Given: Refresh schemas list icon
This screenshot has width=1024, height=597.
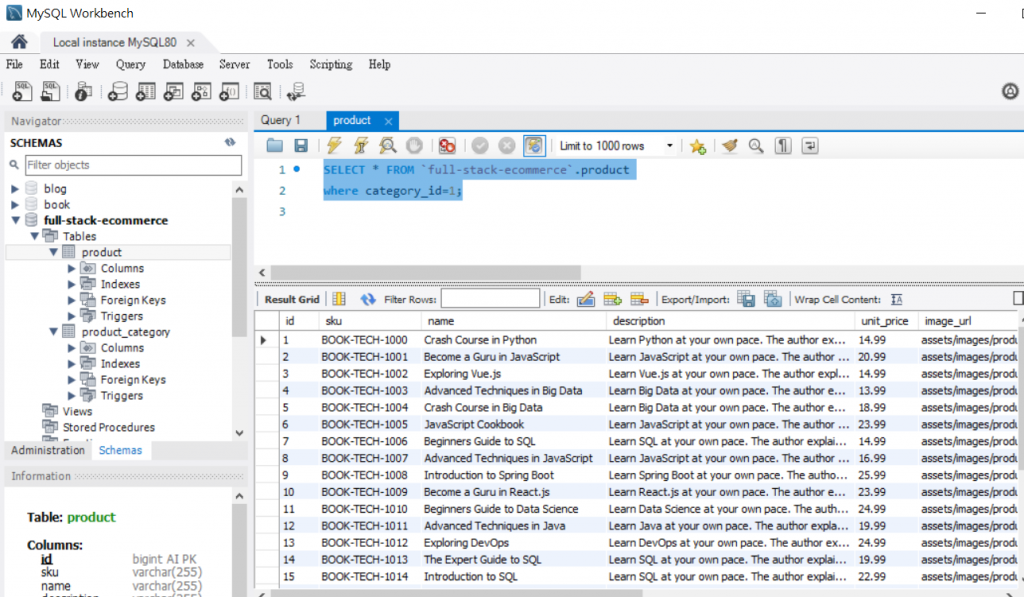Looking at the screenshot, I should tap(230, 142).
